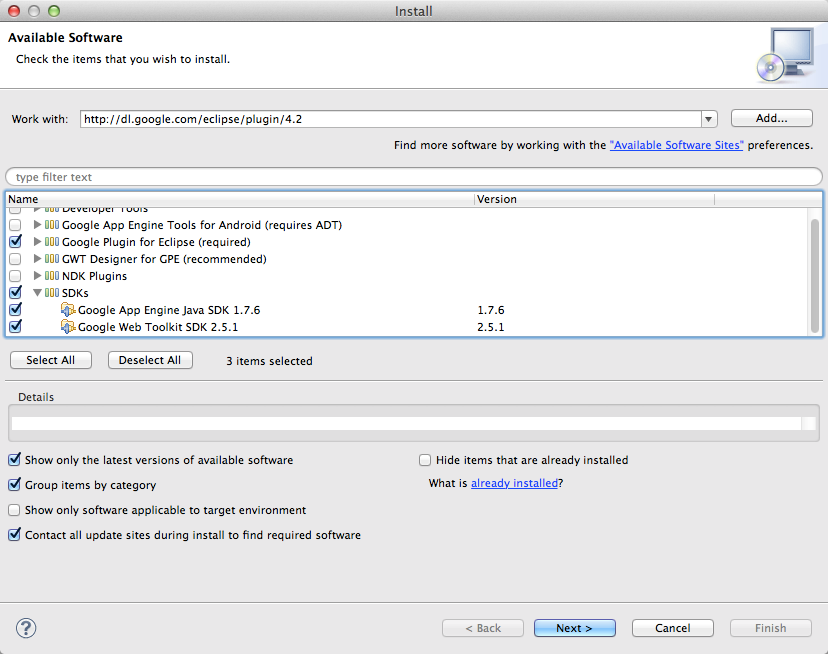Uncheck Group items by category

(15, 485)
